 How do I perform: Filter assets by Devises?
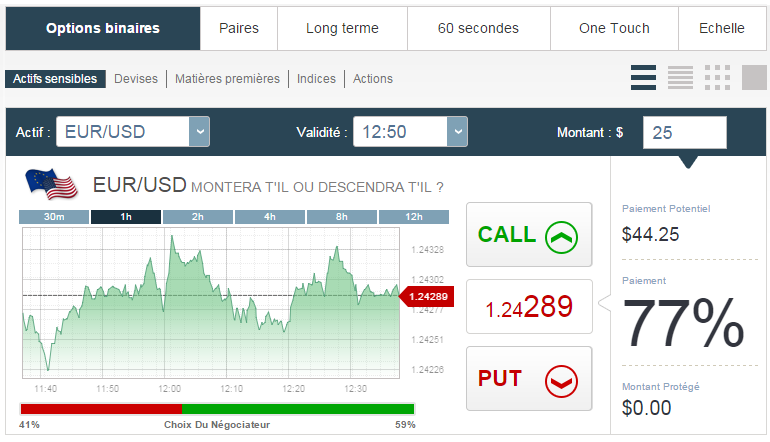tap(136, 79)
